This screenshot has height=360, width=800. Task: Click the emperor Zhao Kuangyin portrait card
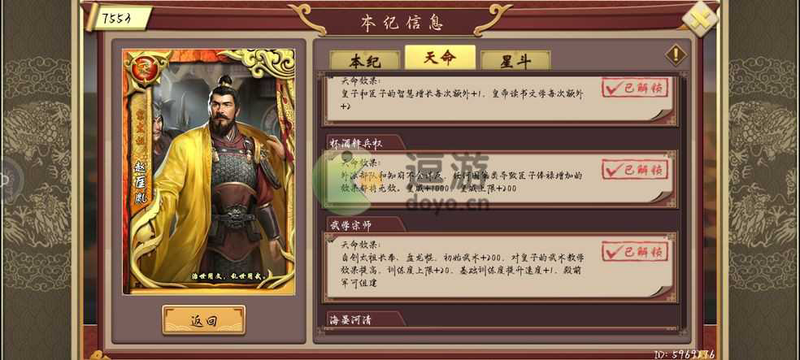tap(209, 171)
